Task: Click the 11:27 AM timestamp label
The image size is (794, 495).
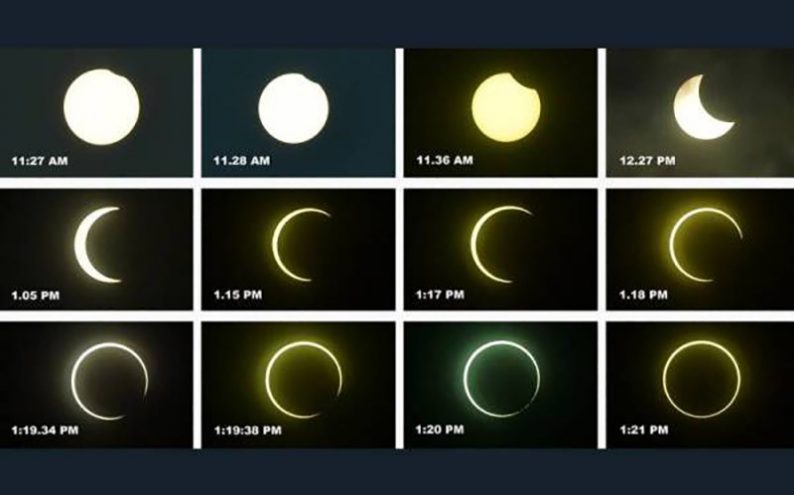Action: tap(39, 161)
